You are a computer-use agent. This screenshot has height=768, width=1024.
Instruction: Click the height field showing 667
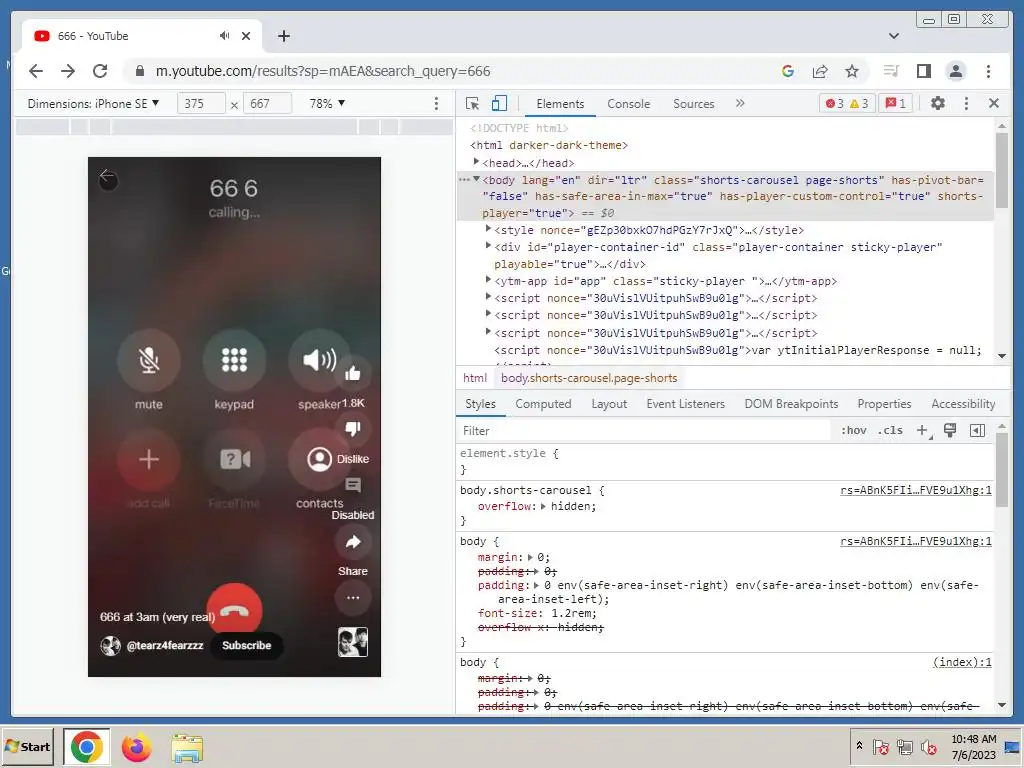coord(267,103)
